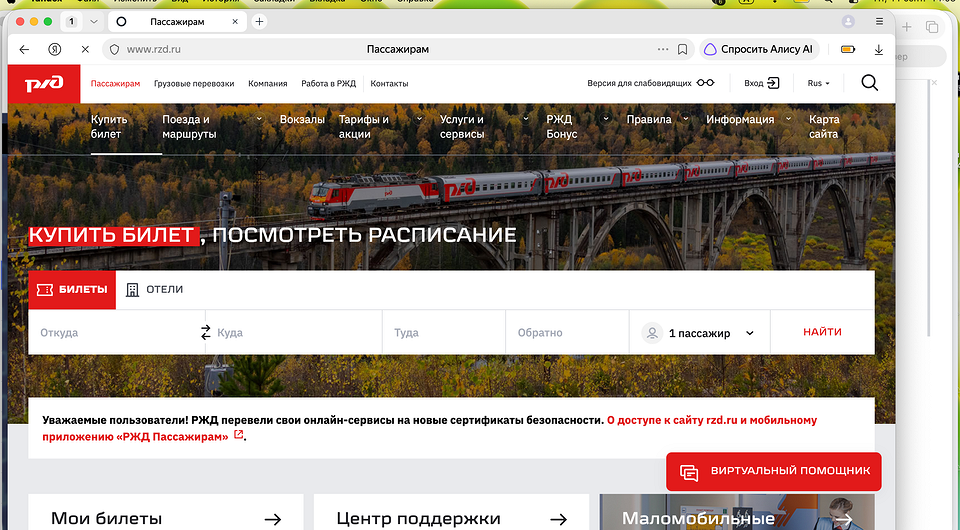Click the Мои билеты arrow
Screen dimensions: 960x530
pos(272,519)
